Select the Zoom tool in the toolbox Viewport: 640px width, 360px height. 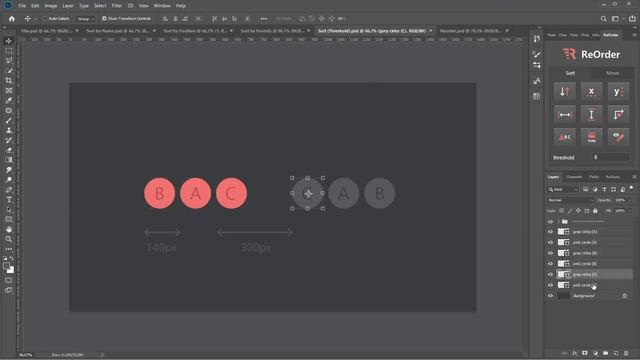[x=9, y=240]
